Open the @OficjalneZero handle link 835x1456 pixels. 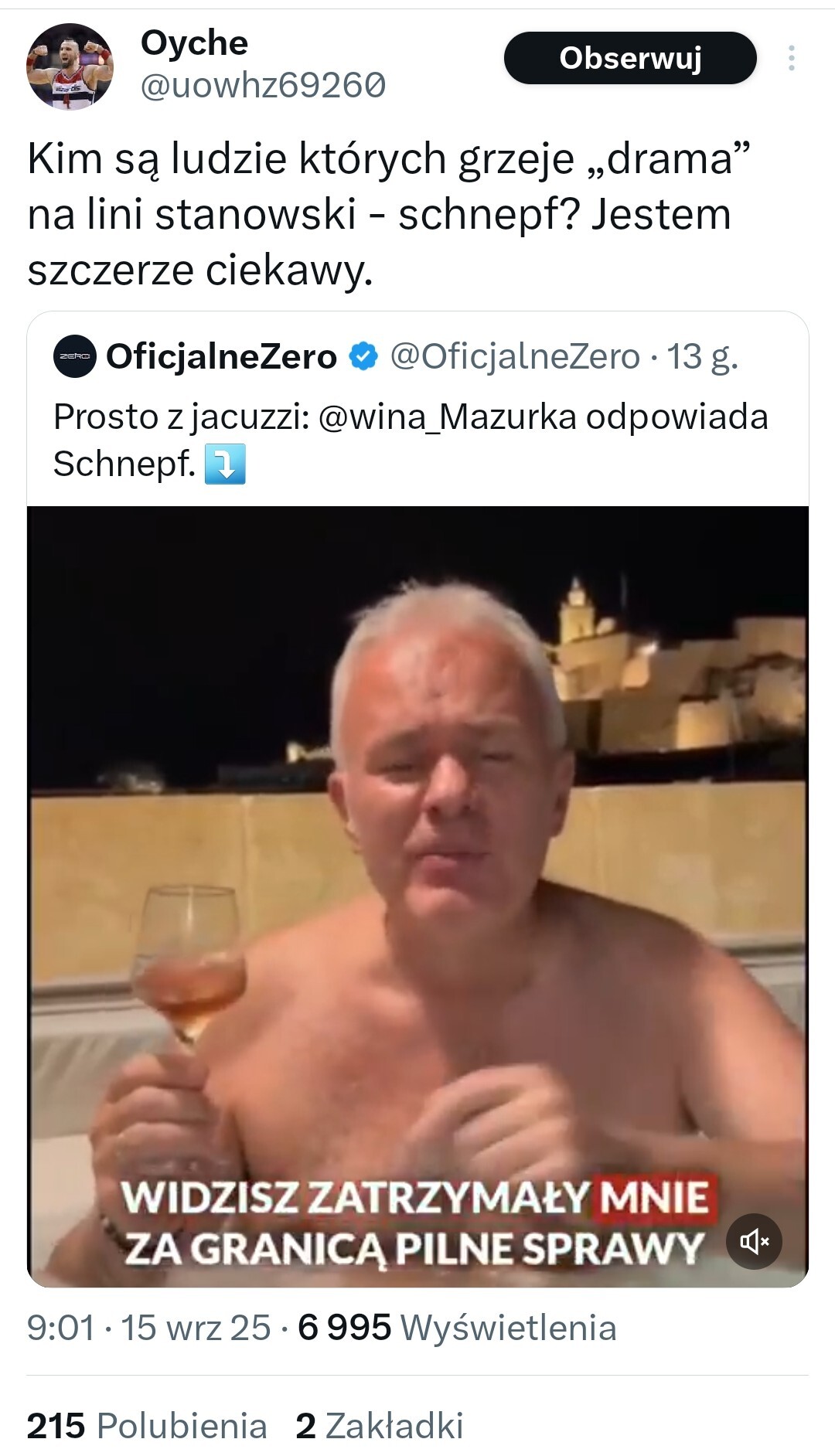515,356
